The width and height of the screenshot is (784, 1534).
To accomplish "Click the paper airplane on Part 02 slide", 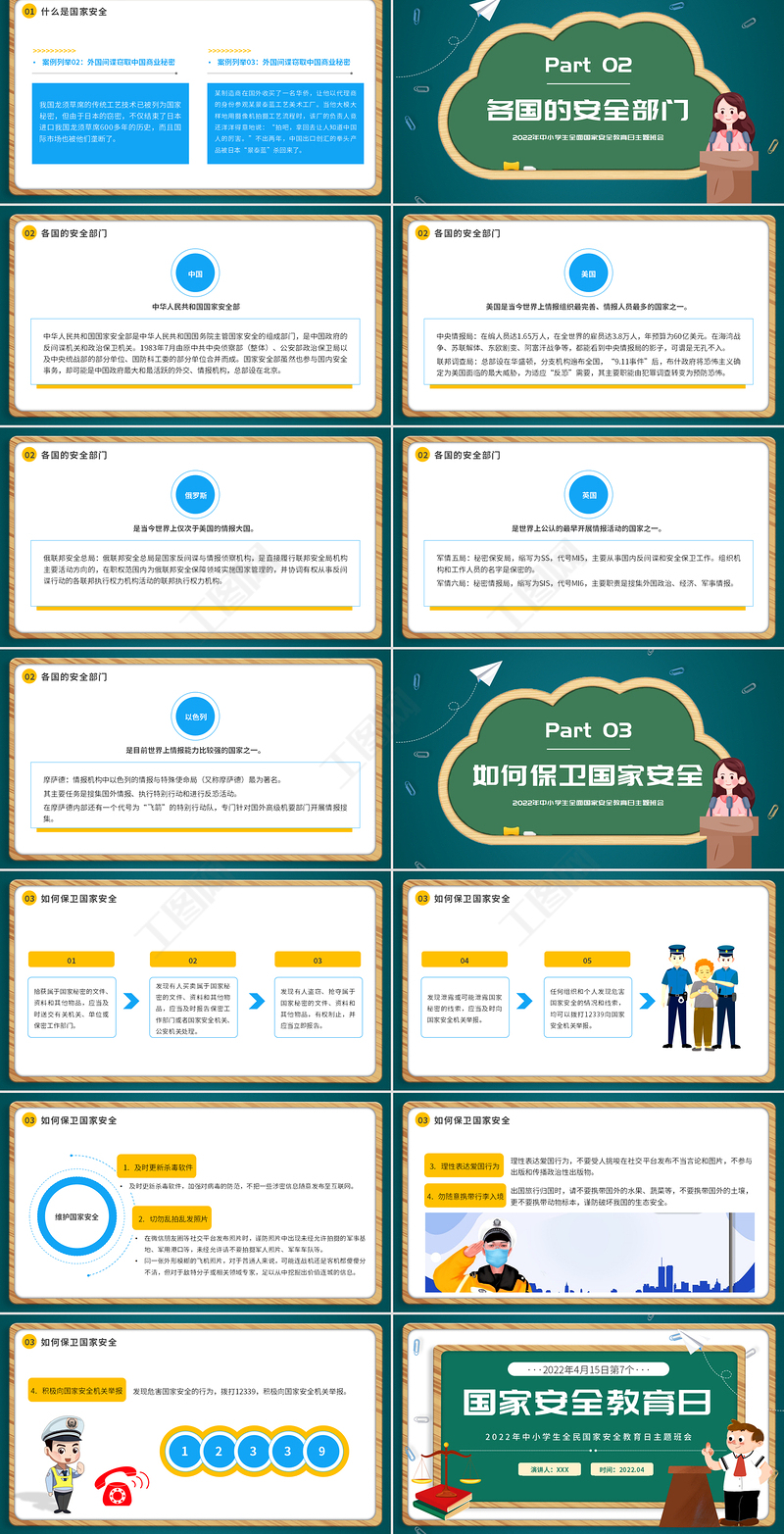I will (x=485, y=11).
